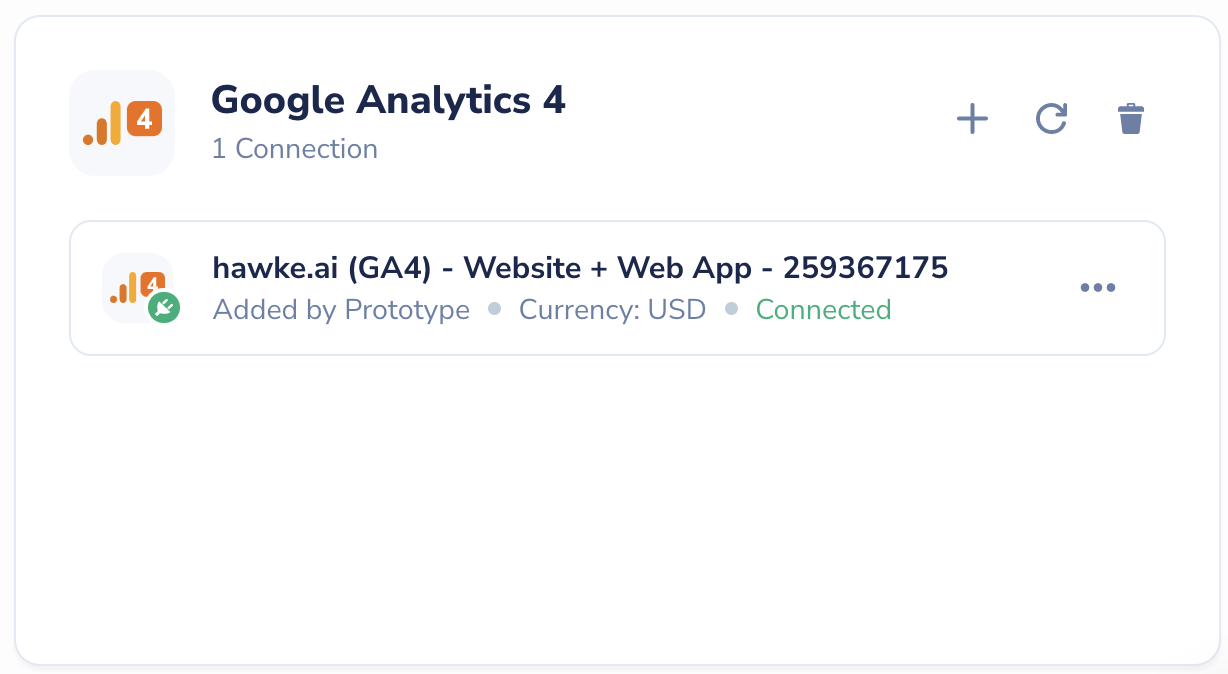Viewport: 1228px width, 674px height.
Task: Click the orange 4 badge in header logo
Action: pyautogui.click(x=145, y=121)
